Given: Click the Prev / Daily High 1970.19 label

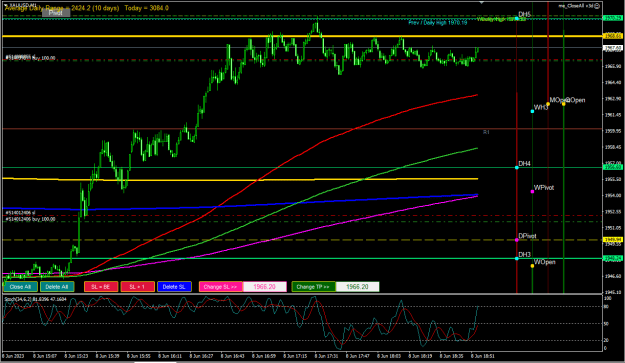Looking at the screenshot, I should [437, 23].
